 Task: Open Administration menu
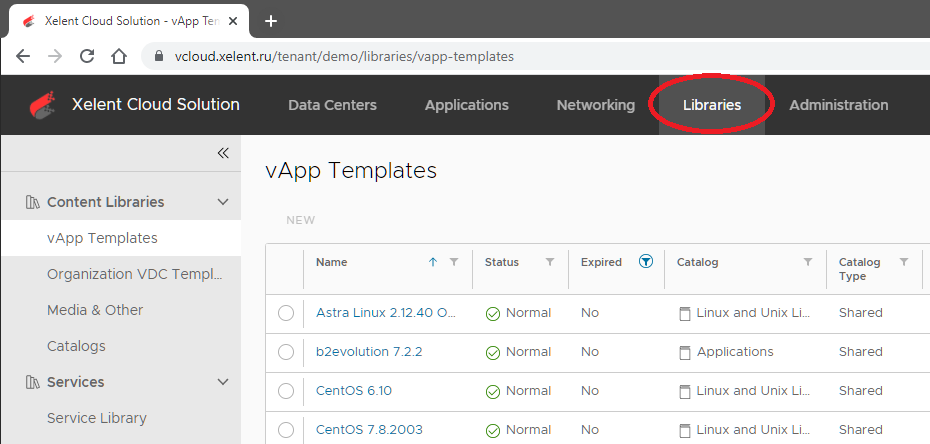839,105
